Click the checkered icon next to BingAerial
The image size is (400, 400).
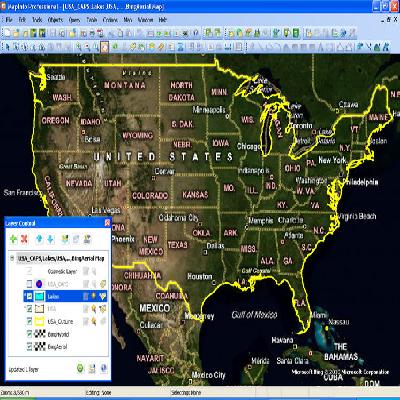coord(40,347)
